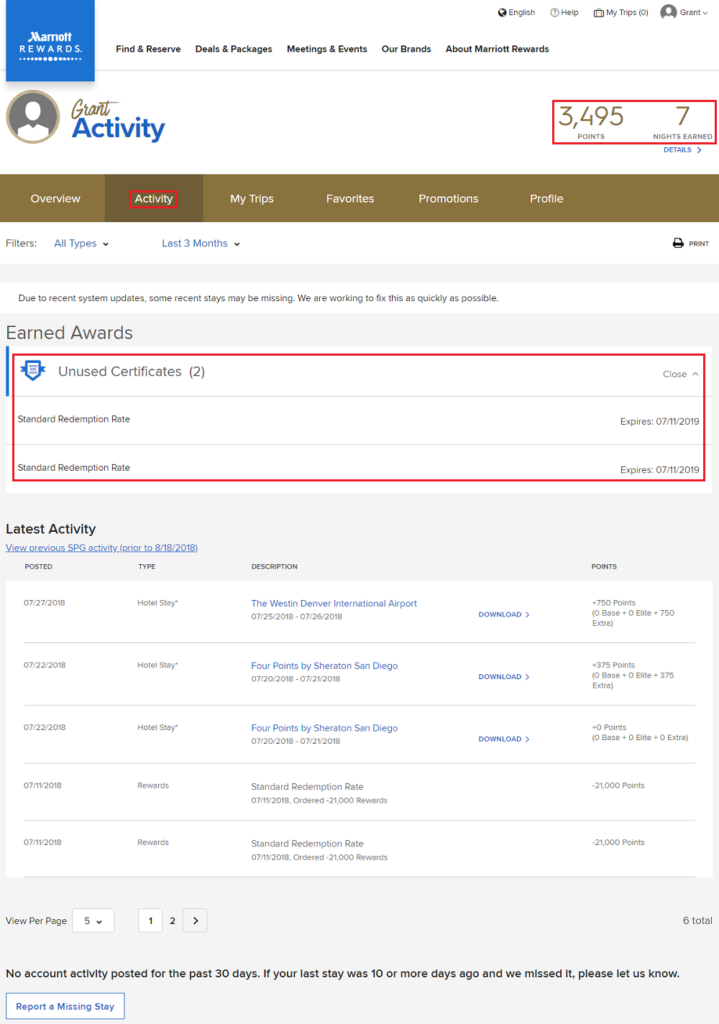Image resolution: width=719 pixels, height=1024 pixels.
Task: Click the certificate shield badge icon
Action: click(33, 370)
